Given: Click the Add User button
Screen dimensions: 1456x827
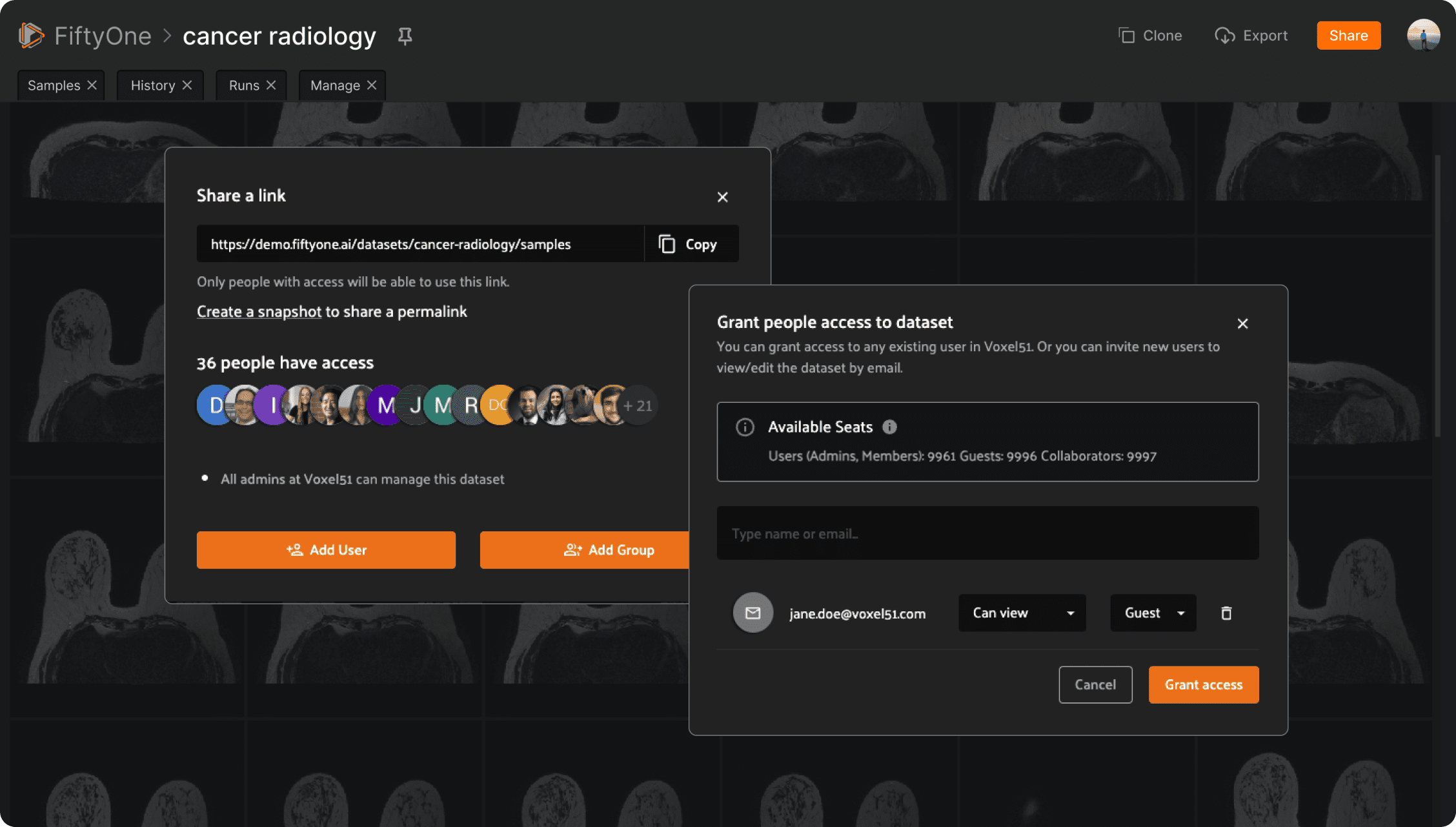Looking at the screenshot, I should point(326,549).
